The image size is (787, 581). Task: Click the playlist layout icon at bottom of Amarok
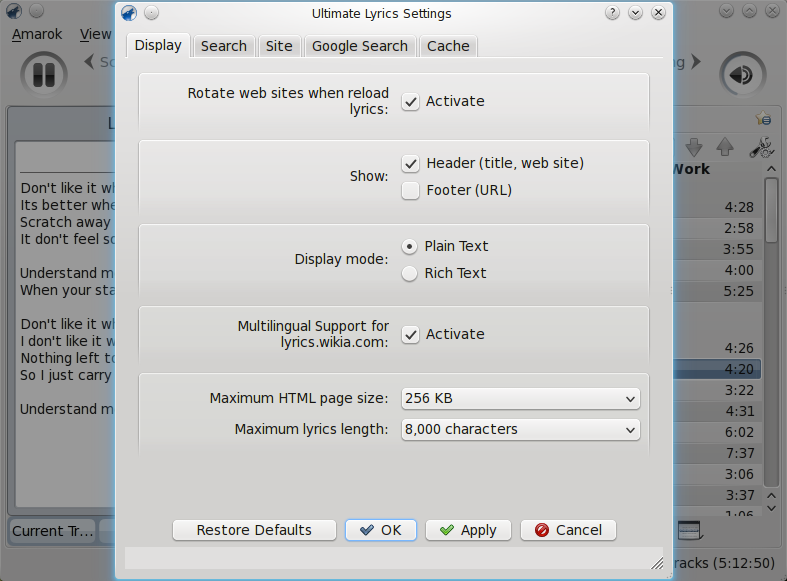click(x=690, y=530)
